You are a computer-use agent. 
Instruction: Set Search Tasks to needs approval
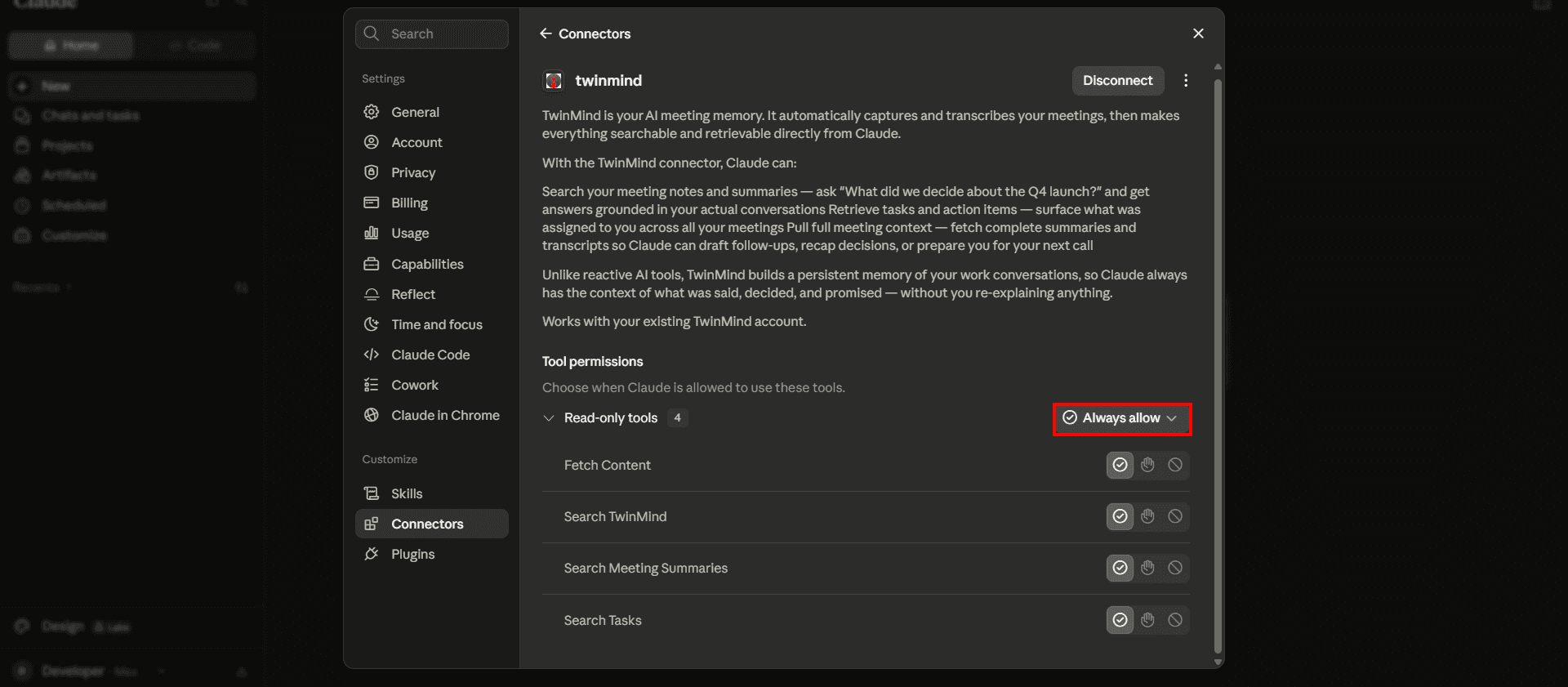click(1148, 620)
